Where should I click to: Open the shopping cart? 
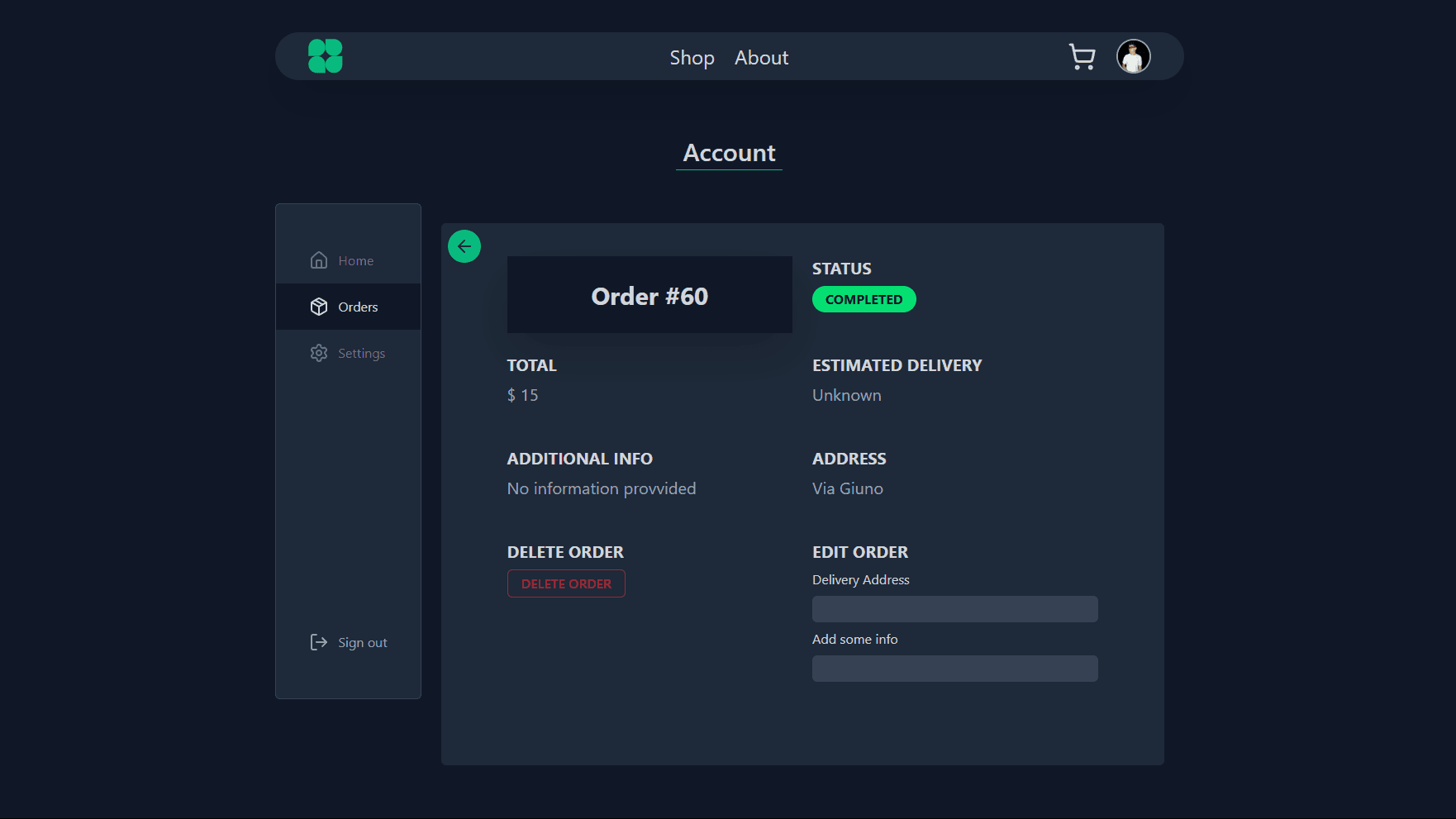pos(1082,57)
